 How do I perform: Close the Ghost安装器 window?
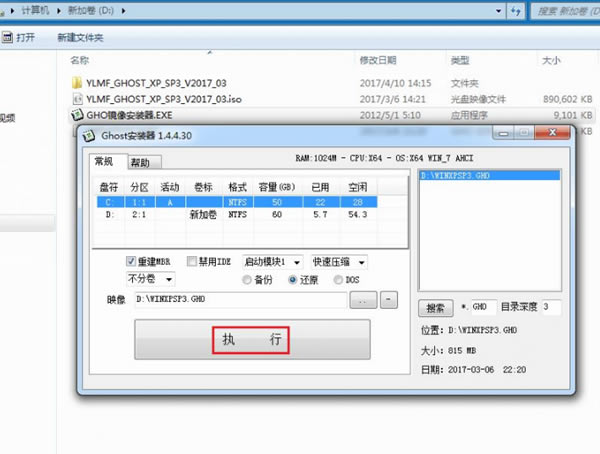click(553, 133)
